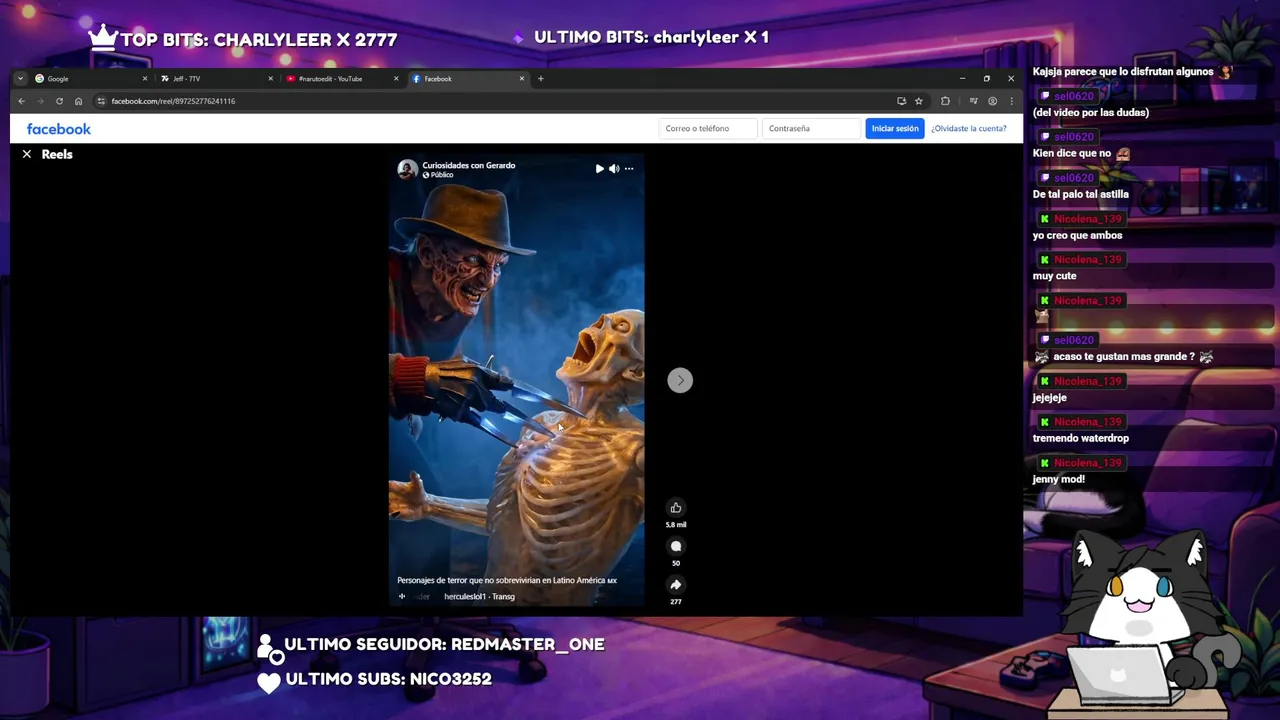Viewport: 1280px width, 720px height.
Task: Focus the Contraseña field
Action: 811,128
